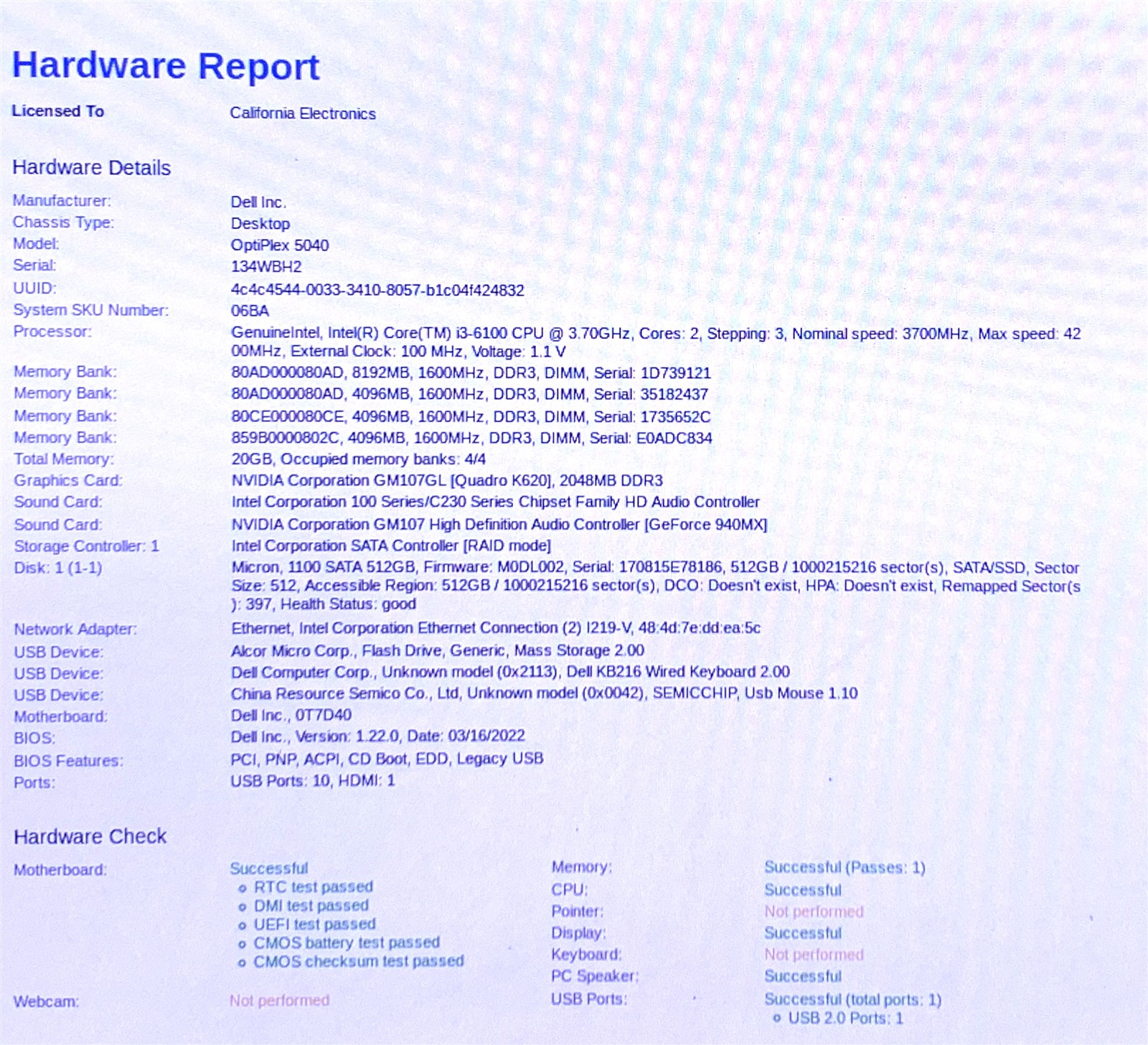Click the UEFI test passed item

click(315, 924)
